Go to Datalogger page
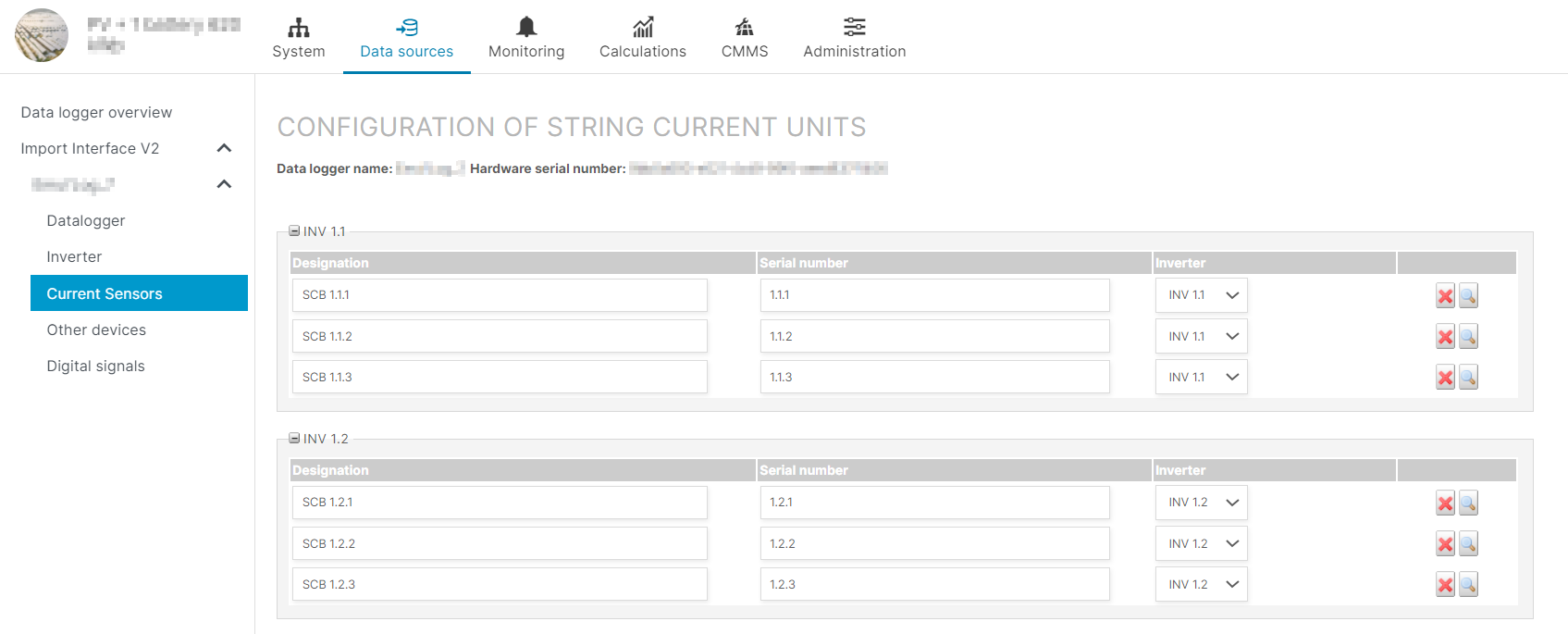The image size is (1568, 634). 86,220
